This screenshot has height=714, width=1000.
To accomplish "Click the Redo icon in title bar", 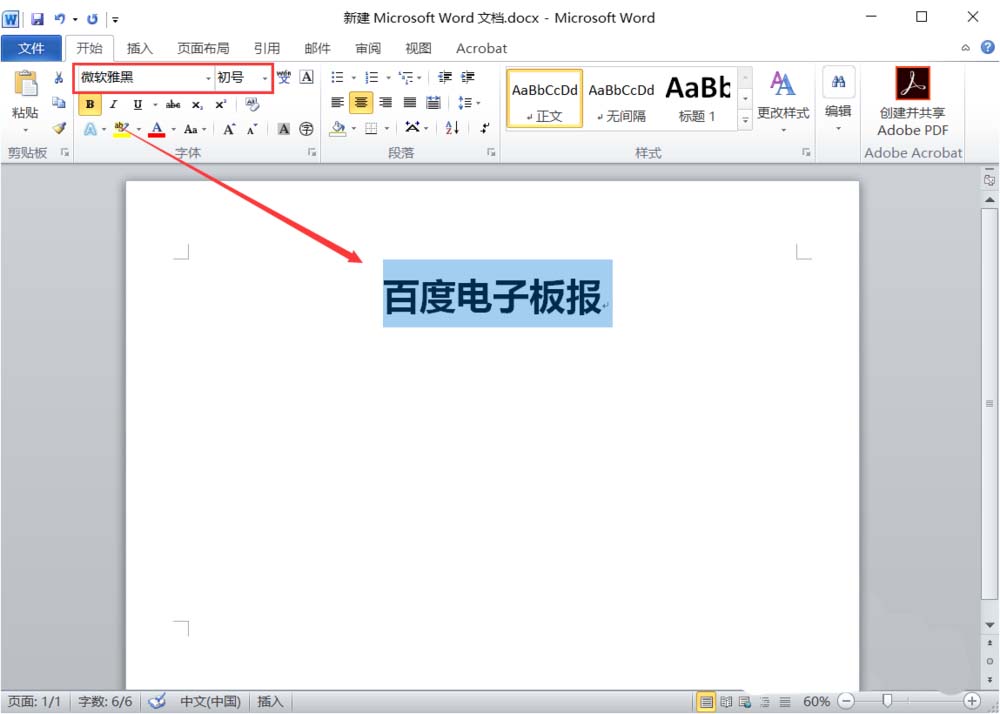I will click(92, 19).
